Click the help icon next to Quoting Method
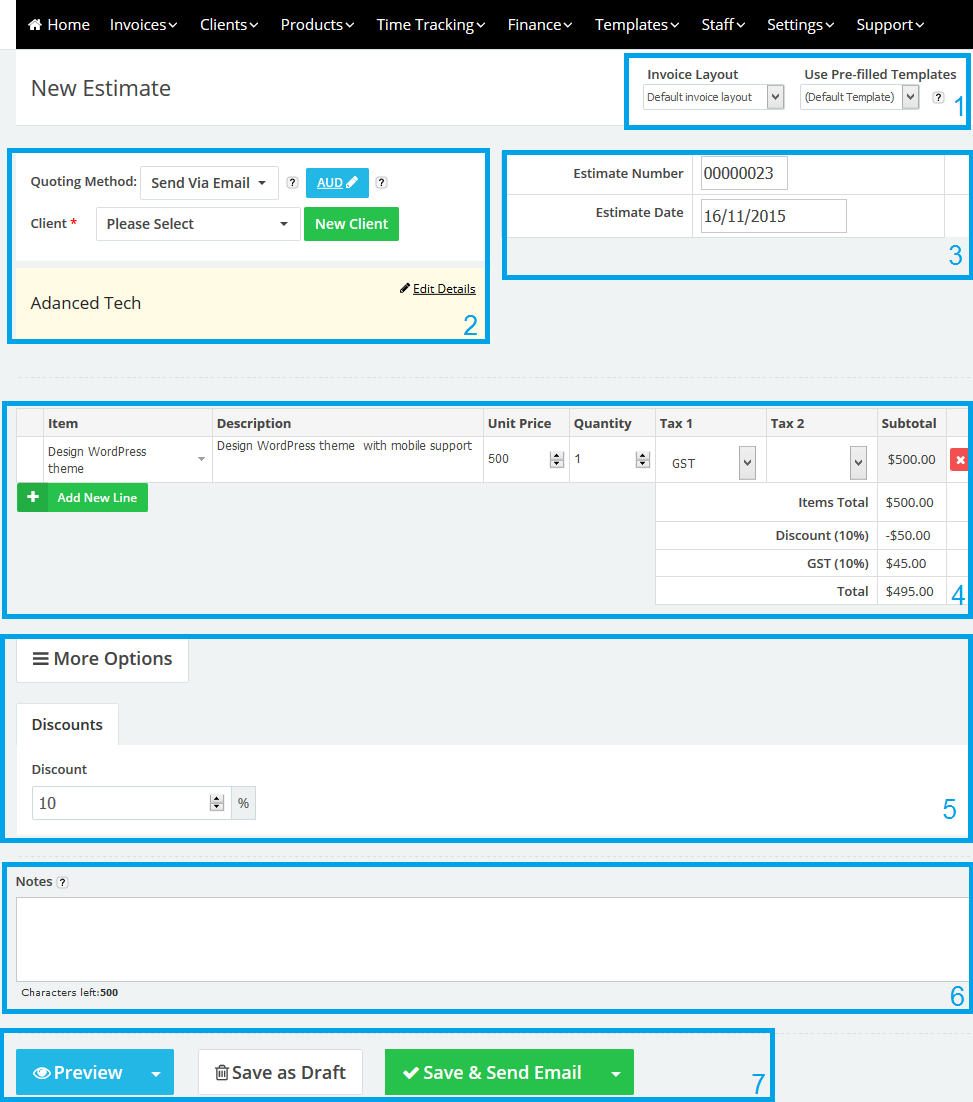Viewport: 973px width, 1102px height. (292, 183)
